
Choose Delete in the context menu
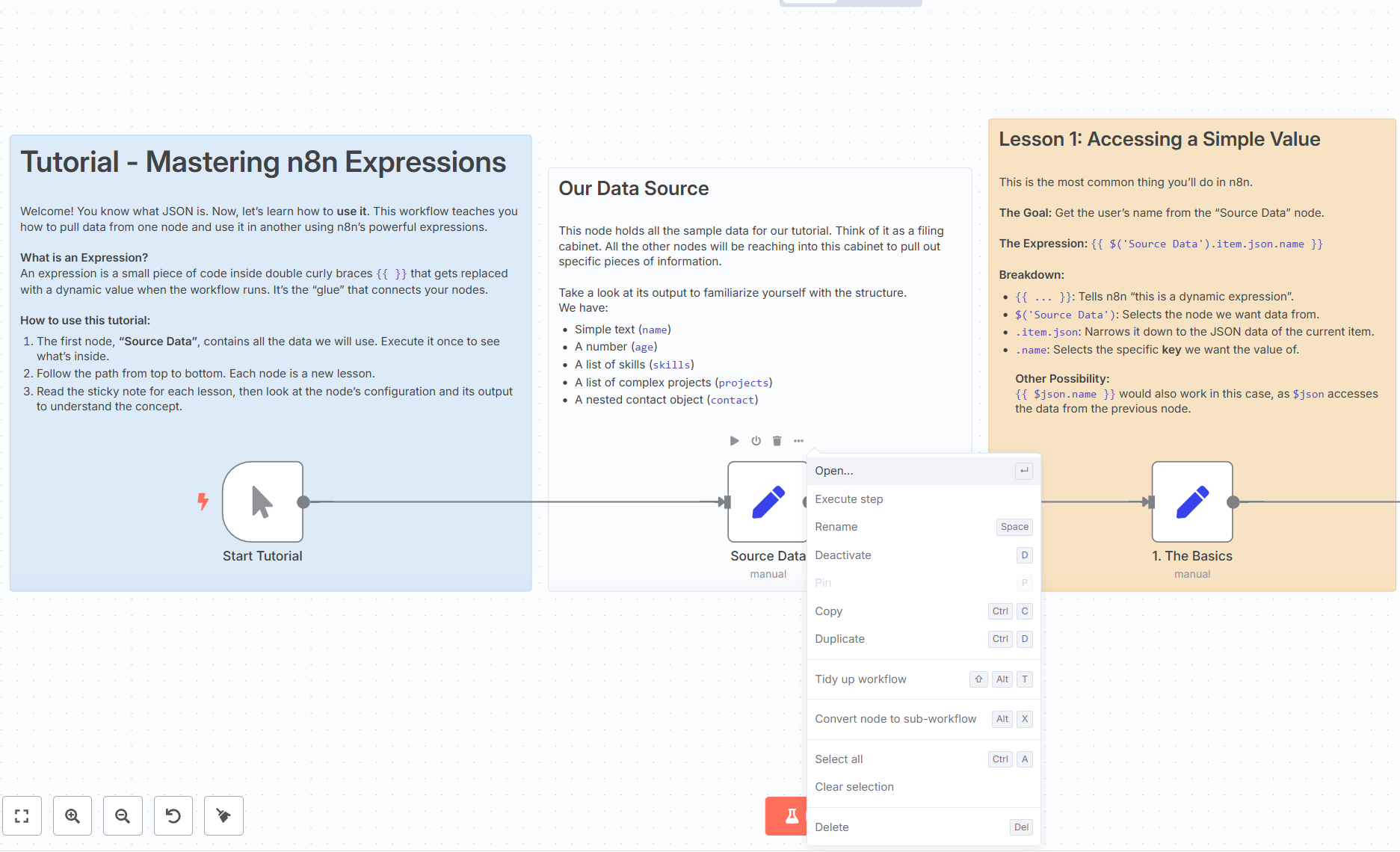[x=924, y=827]
